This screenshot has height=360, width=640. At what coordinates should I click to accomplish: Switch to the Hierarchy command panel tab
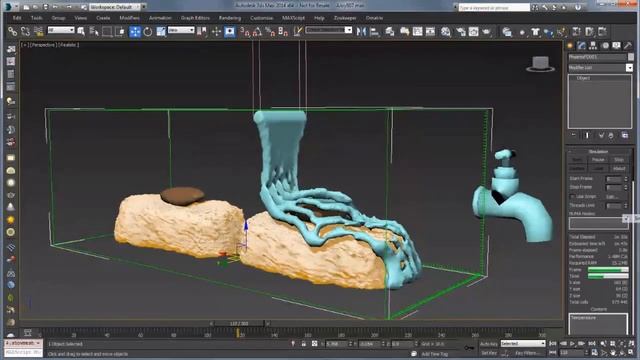593,45
